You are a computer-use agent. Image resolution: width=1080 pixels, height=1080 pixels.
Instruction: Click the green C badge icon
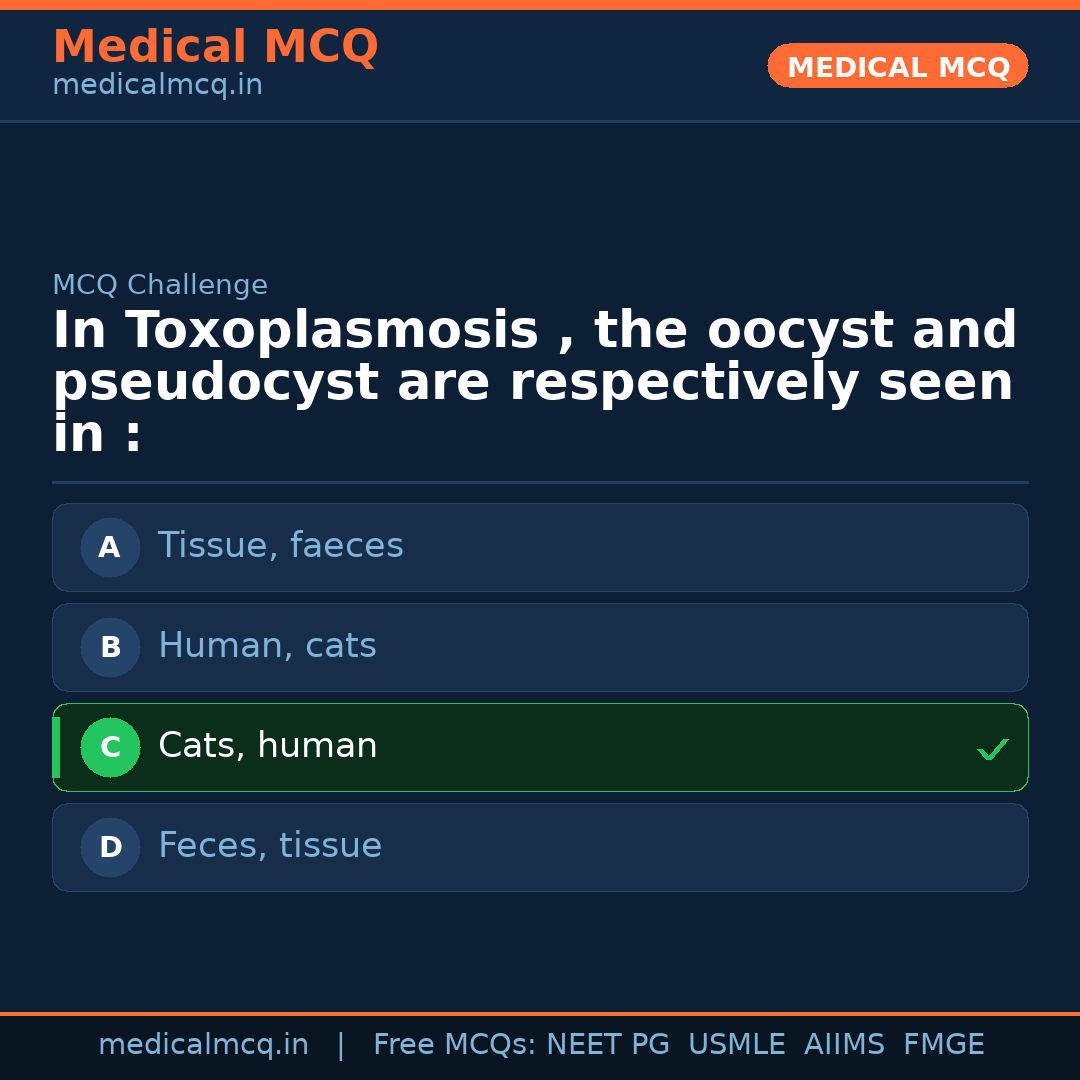click(x=110, y=747)
